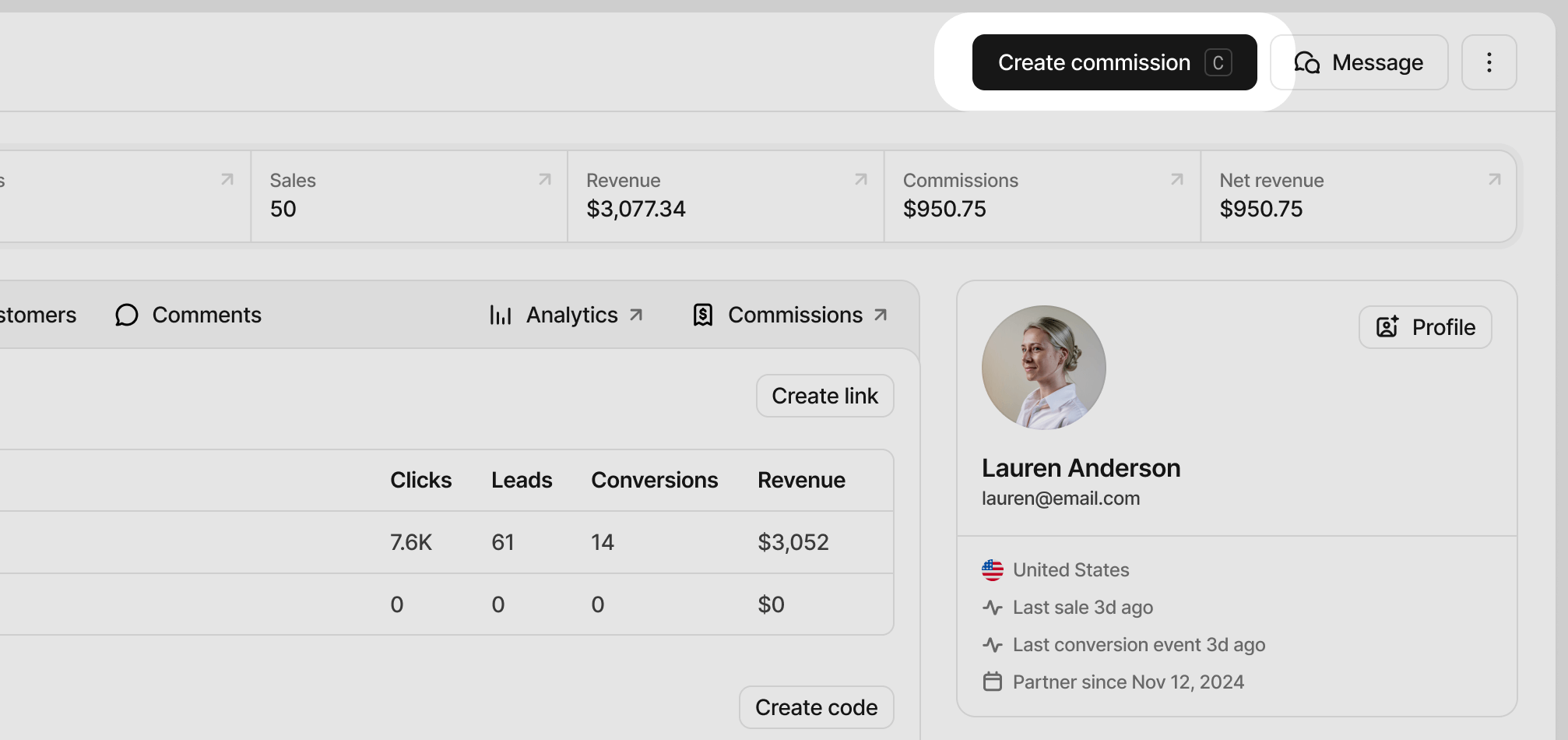Click Lauren Anderson's avatar photo

click(x=1044, y=368)
